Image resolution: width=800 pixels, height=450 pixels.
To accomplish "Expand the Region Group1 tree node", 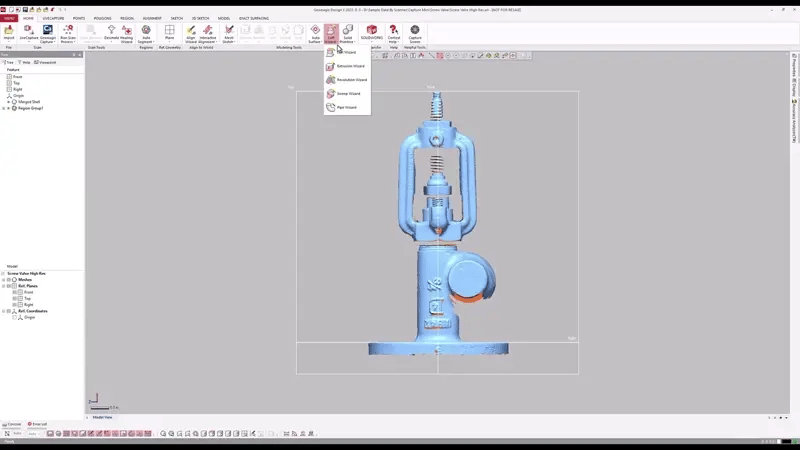I will pos(4,108).
